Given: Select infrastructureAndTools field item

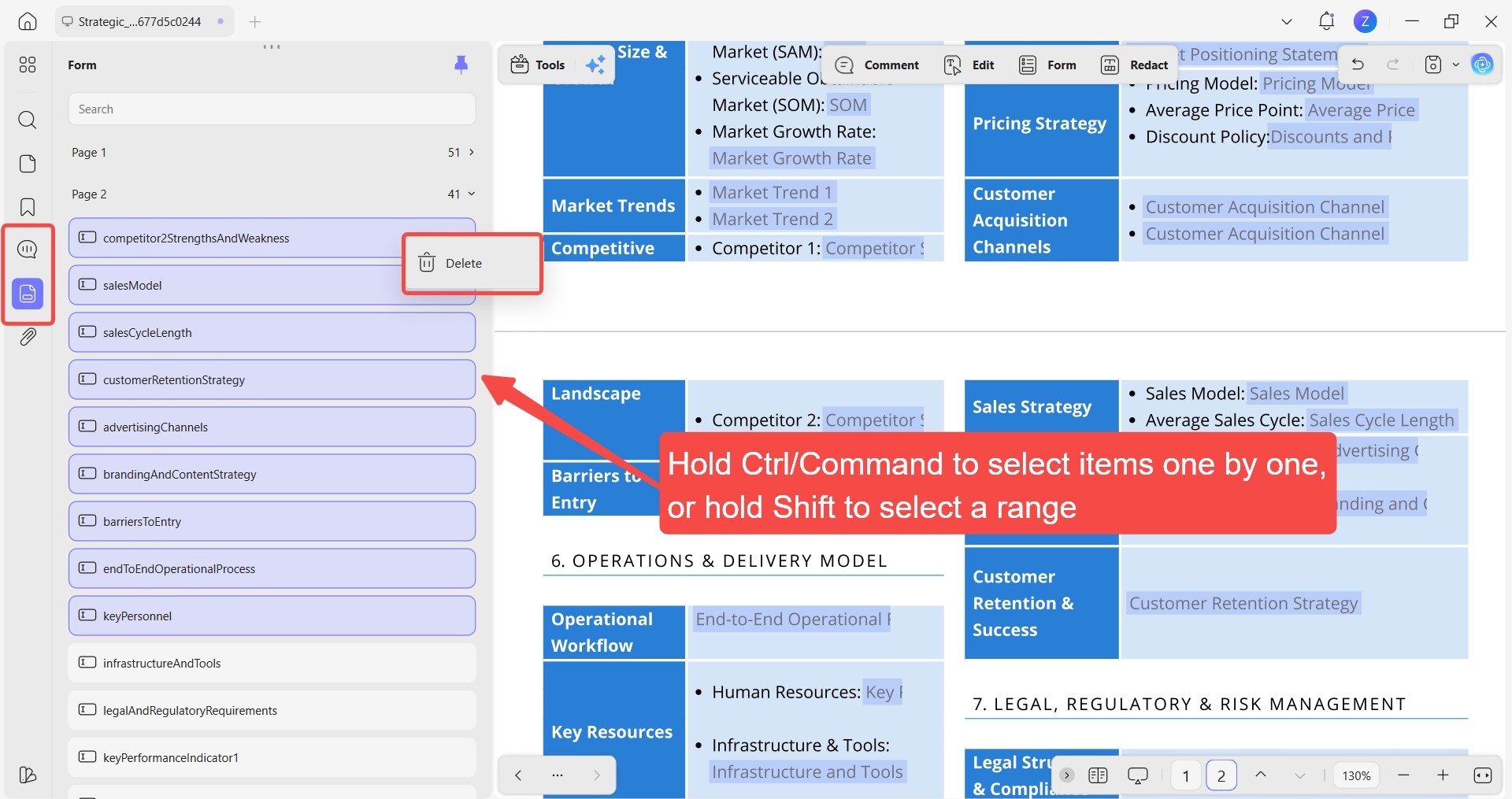Looking at the screenshot, I should 272,663.
